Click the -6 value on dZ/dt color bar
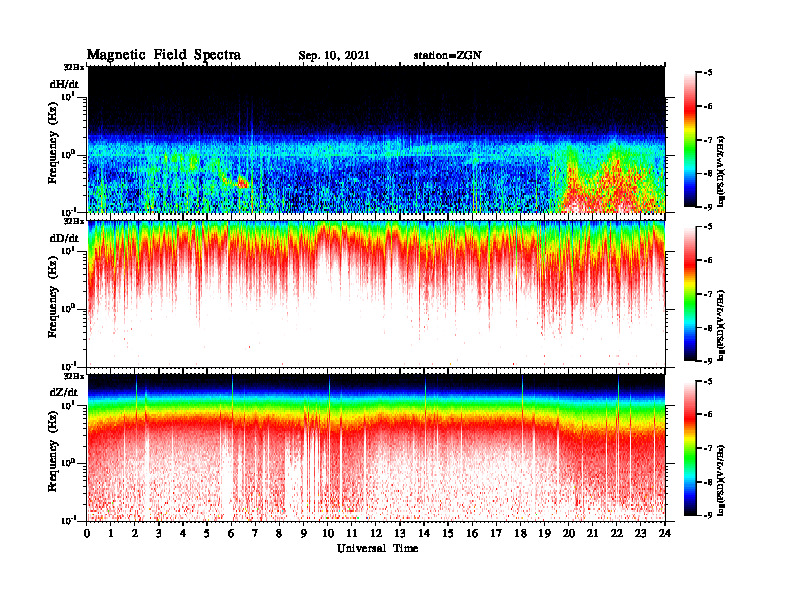 [x=708, y=415]
